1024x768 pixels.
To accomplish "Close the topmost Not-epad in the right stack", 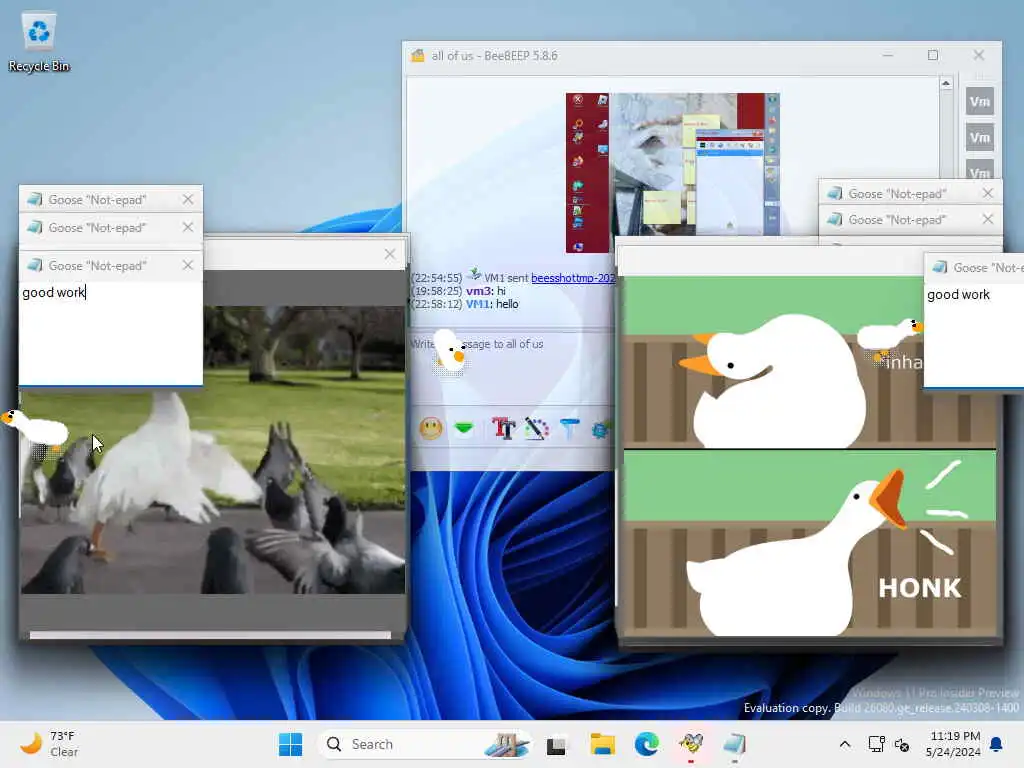I will point(988,193).
